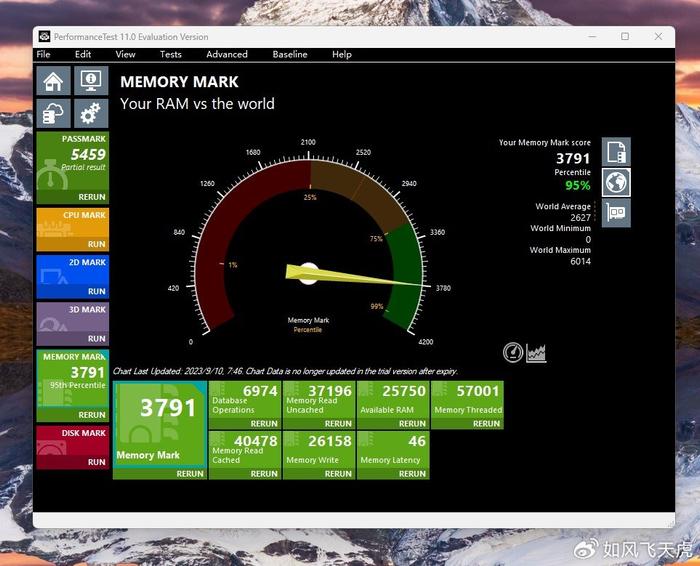This screenshot has height=566, width=700.
Task: Open the System Information monitor icon
Action: pyautogui.click(x=91, y=81)
